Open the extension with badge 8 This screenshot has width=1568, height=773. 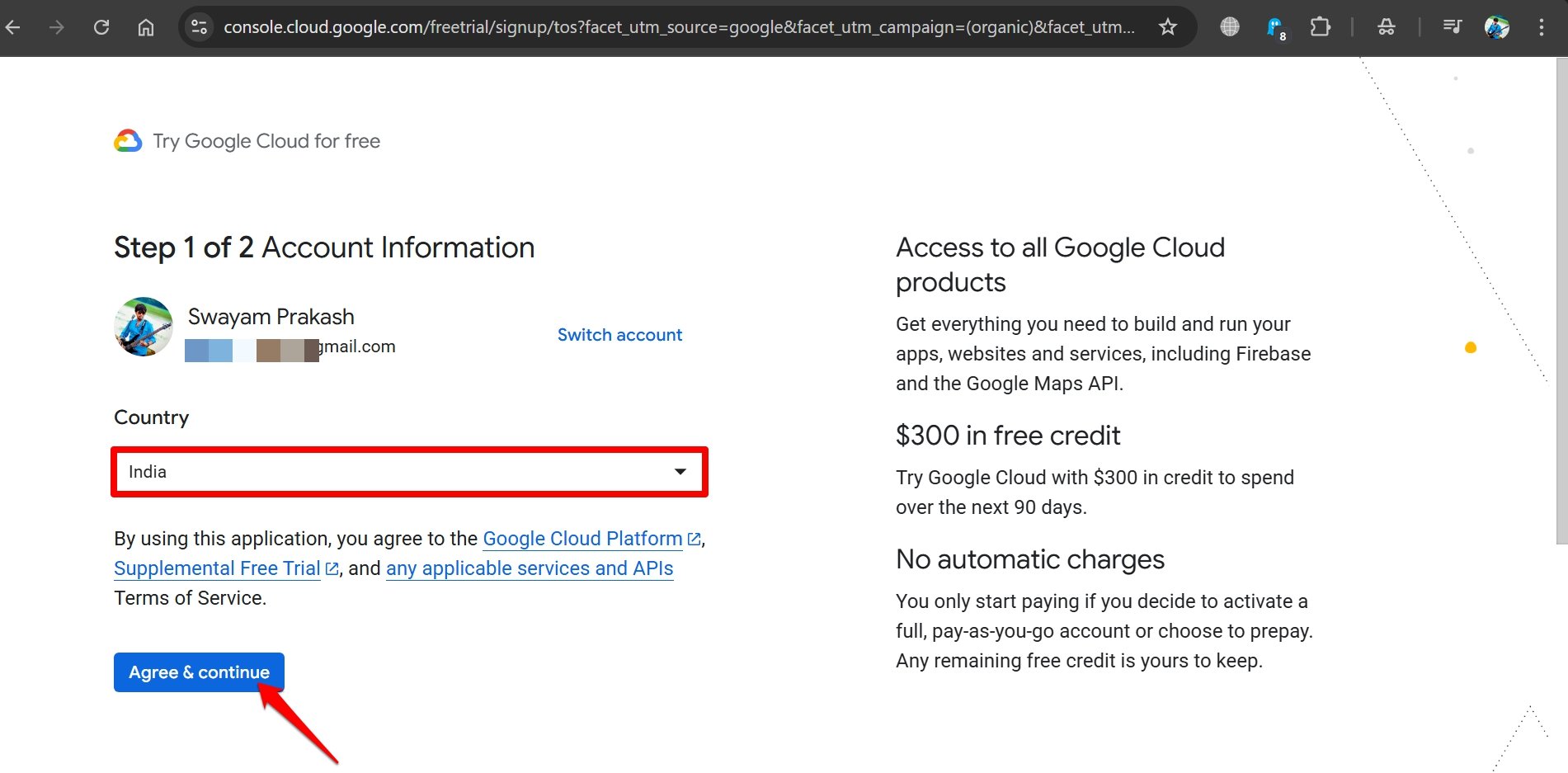pos(1276,29)
